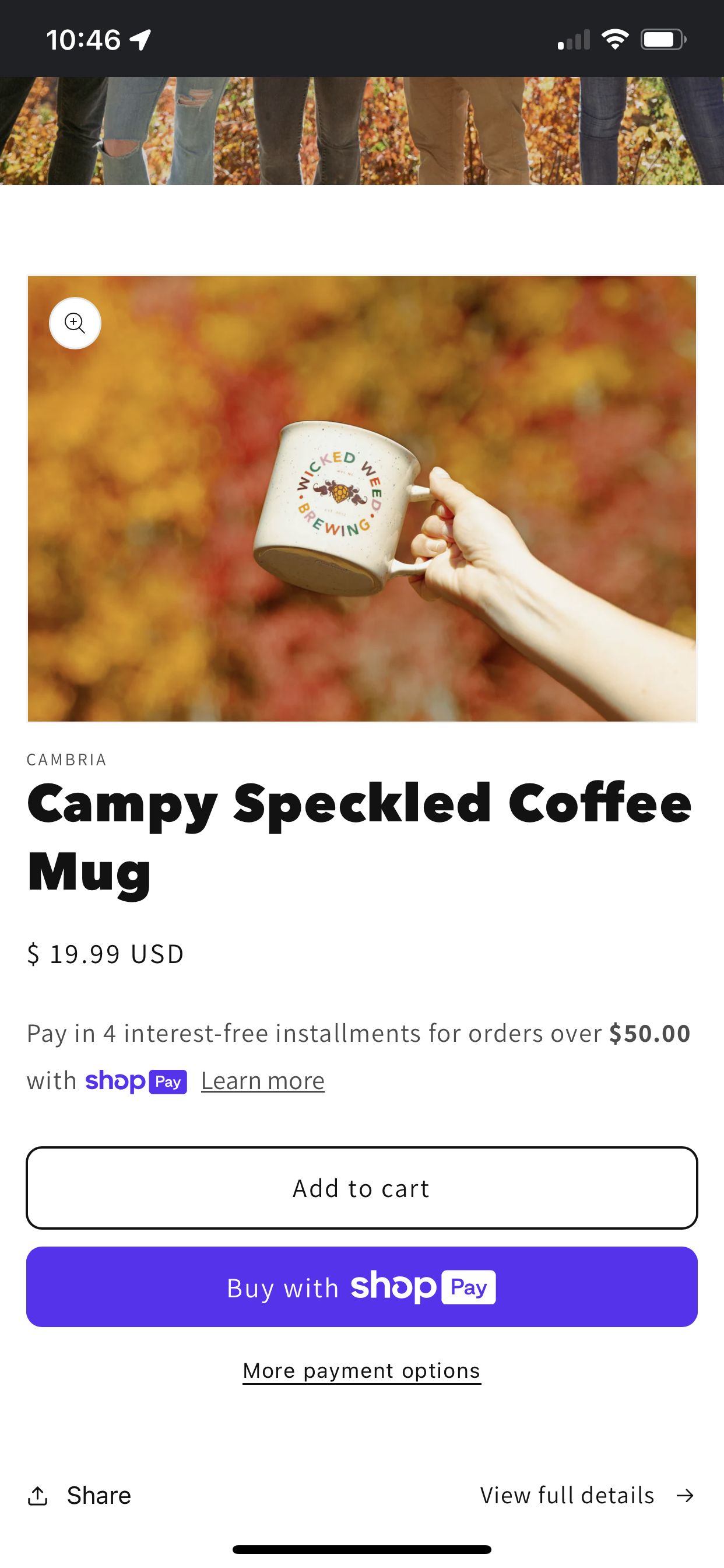Screen dimensions: 724x1568
Task: Tap the battery indicator icon
Action: click(x=664, y=40)
